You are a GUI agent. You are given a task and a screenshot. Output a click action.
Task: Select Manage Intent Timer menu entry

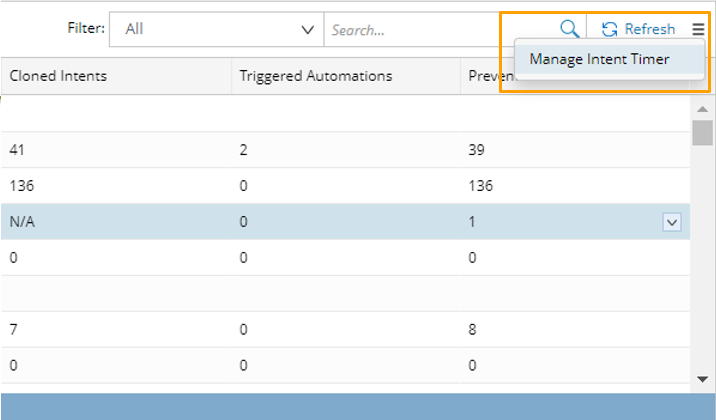click(x=599, y=59)
